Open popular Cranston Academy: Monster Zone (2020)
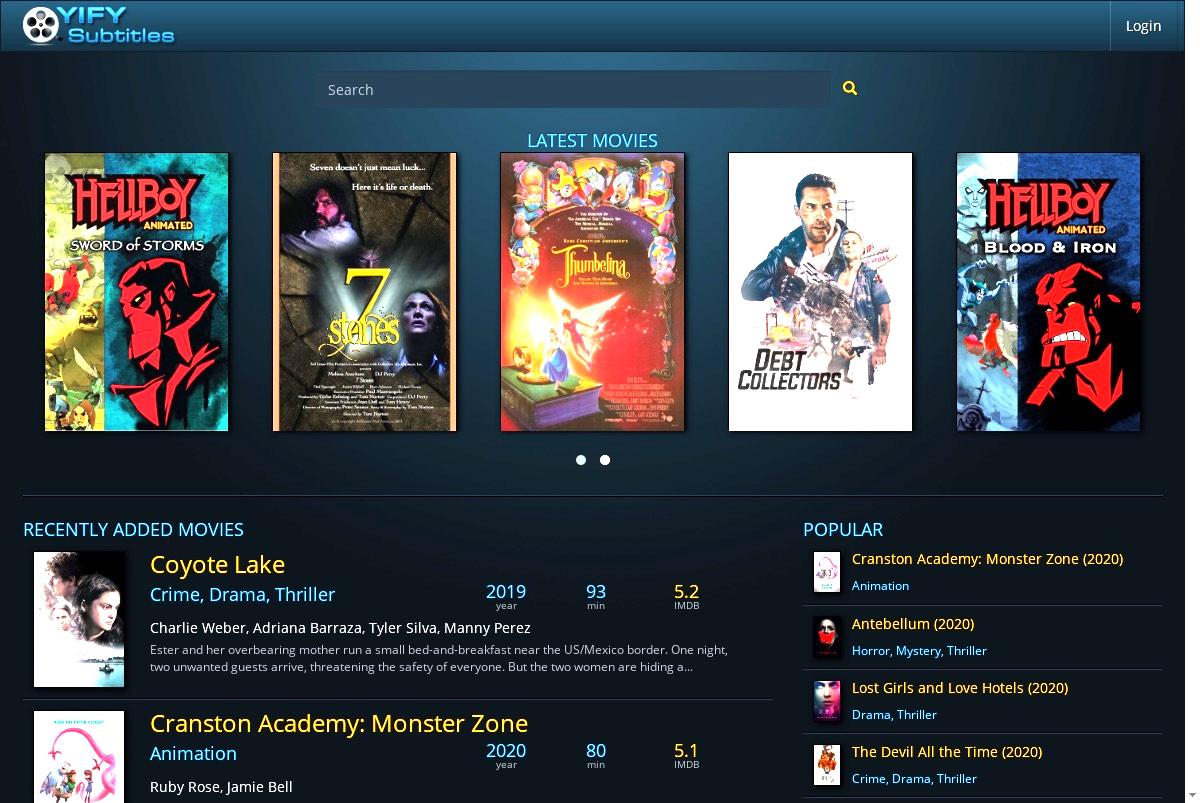Image resolution: width=1200 pixels, height=803 pixels. [987, 559]
